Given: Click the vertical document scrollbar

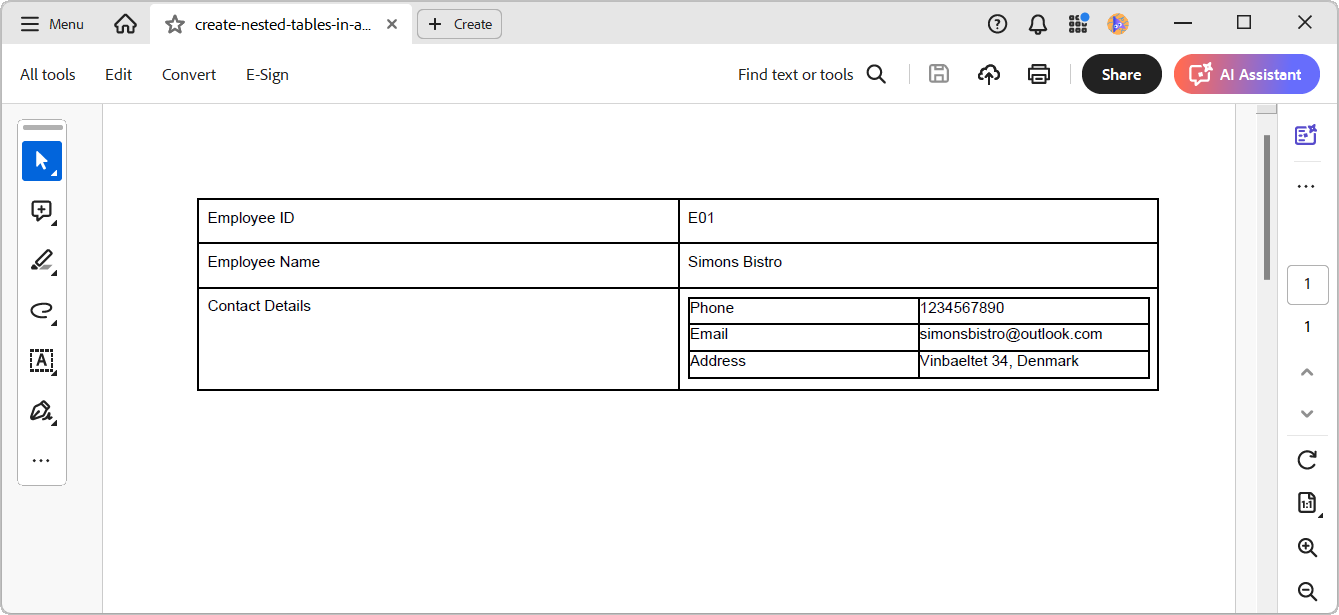Looking at the screenshot, I should pos(1267,208).
